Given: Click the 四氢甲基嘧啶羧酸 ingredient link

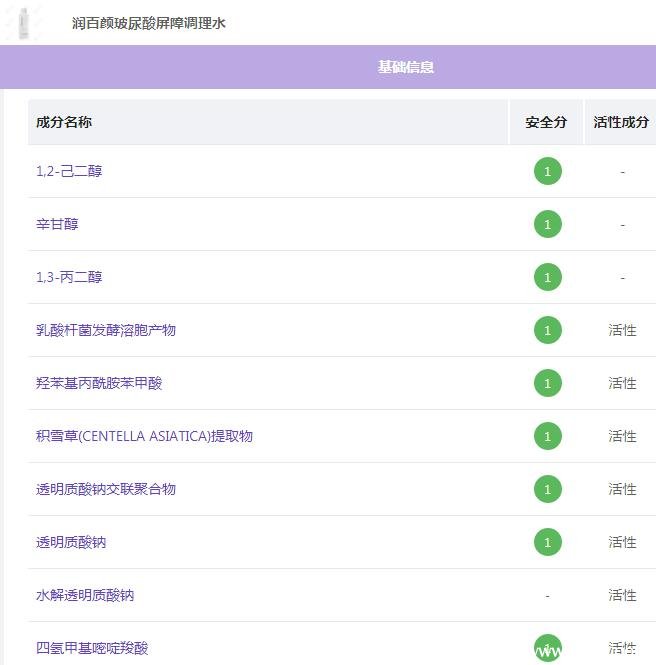Looking at the screenshot, I should (x=92, y=648).
